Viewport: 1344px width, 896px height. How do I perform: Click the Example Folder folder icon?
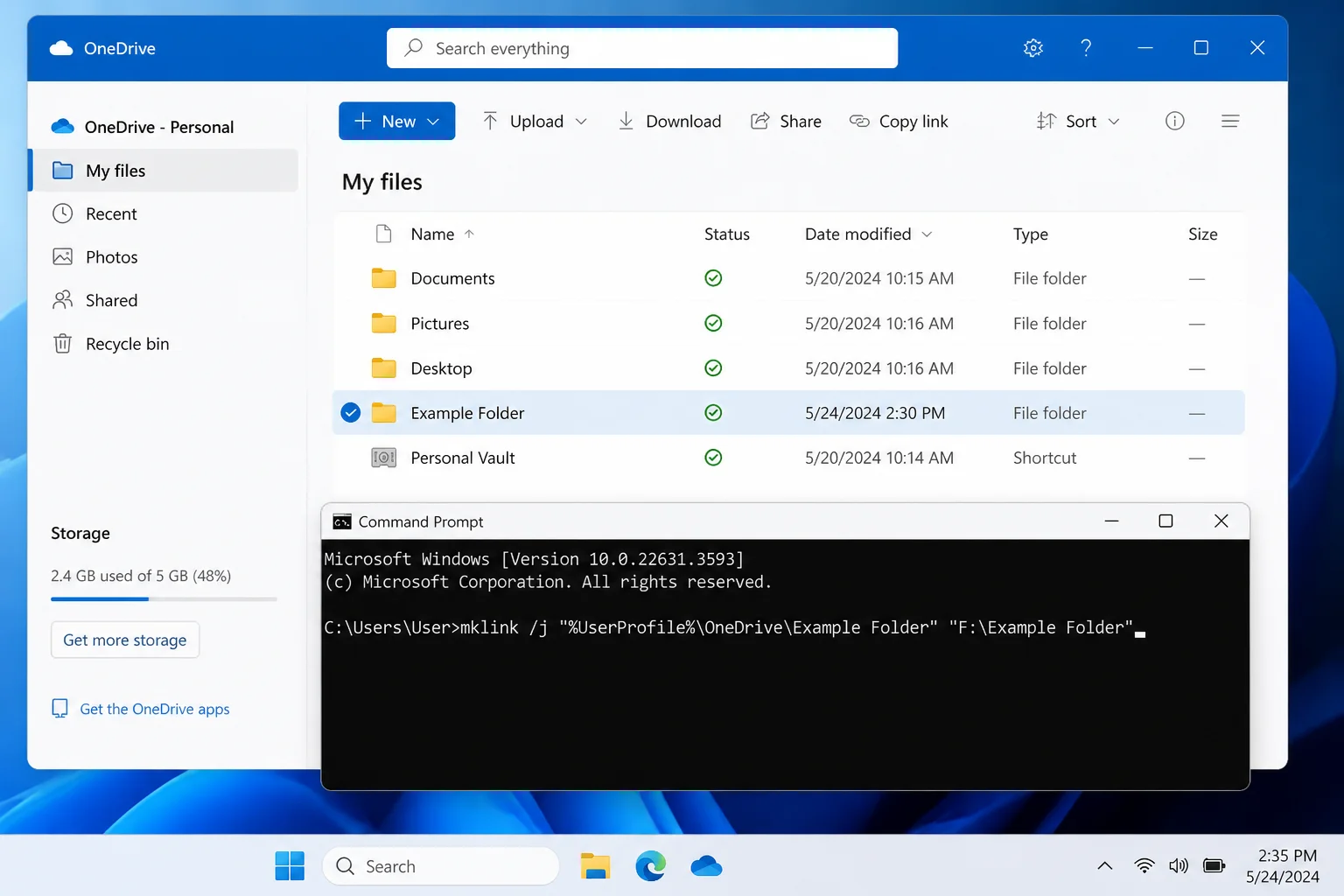coord(383,413)
